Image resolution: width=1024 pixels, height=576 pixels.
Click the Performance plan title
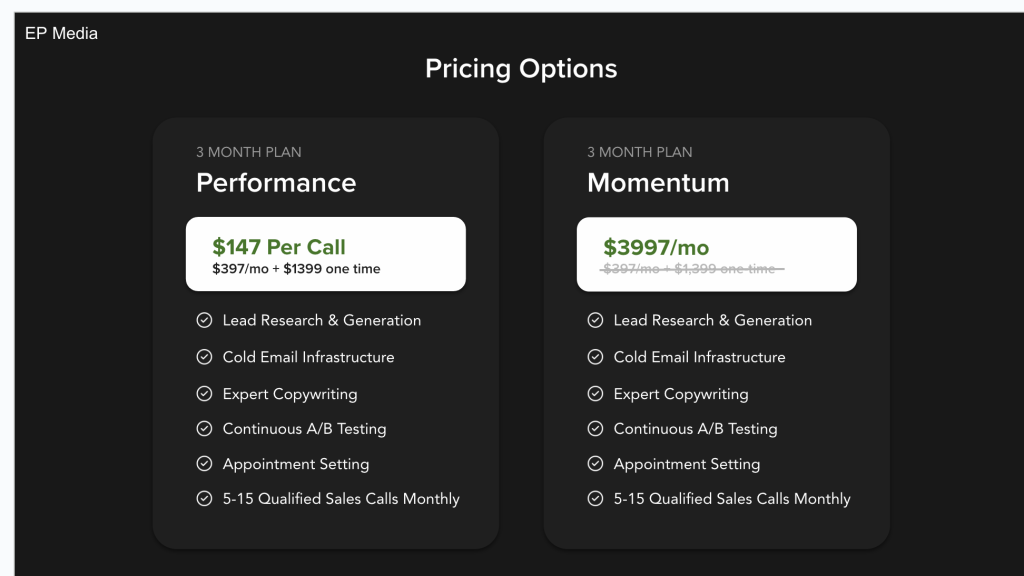[276, 183]
